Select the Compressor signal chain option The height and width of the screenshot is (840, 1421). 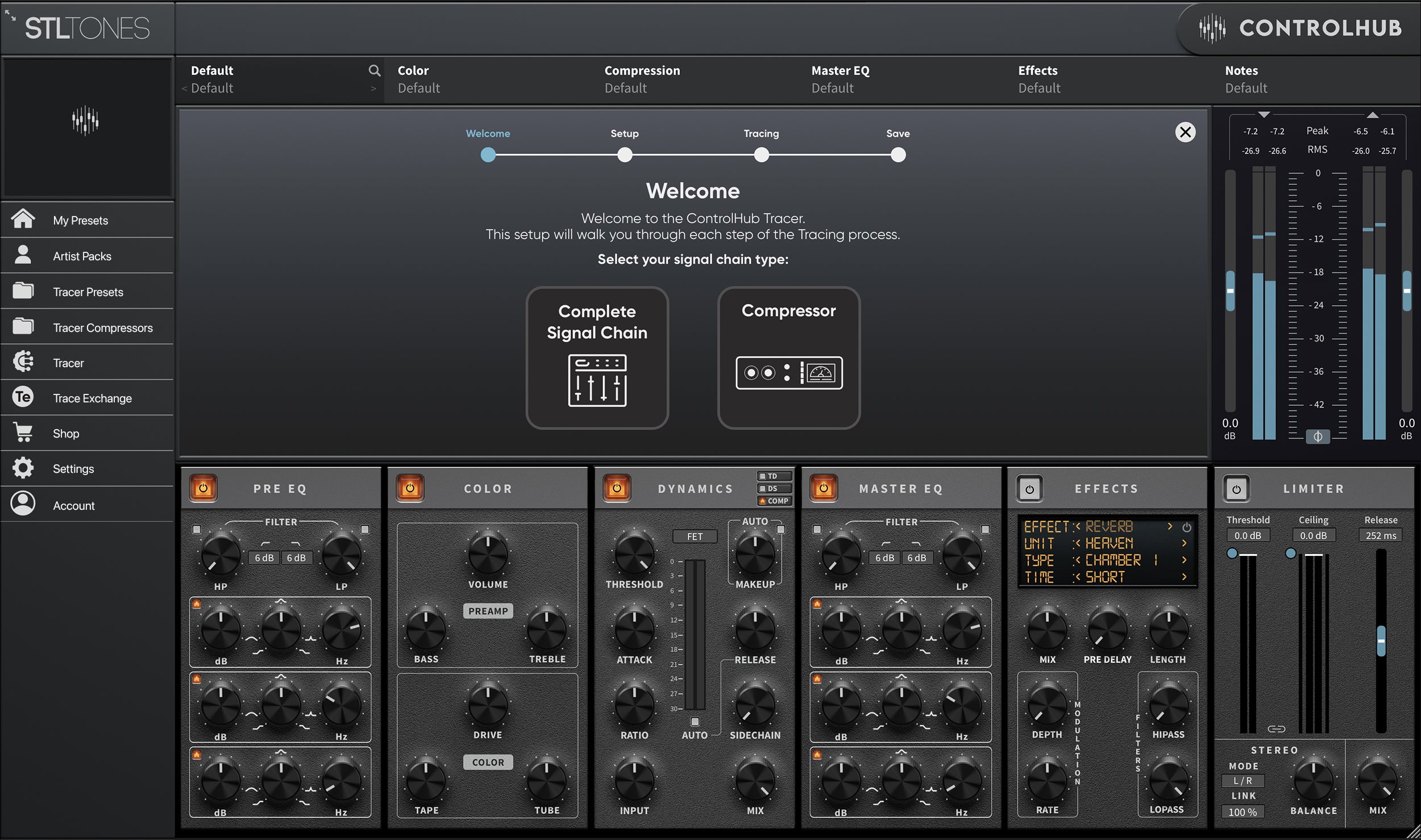click(789, 357)
